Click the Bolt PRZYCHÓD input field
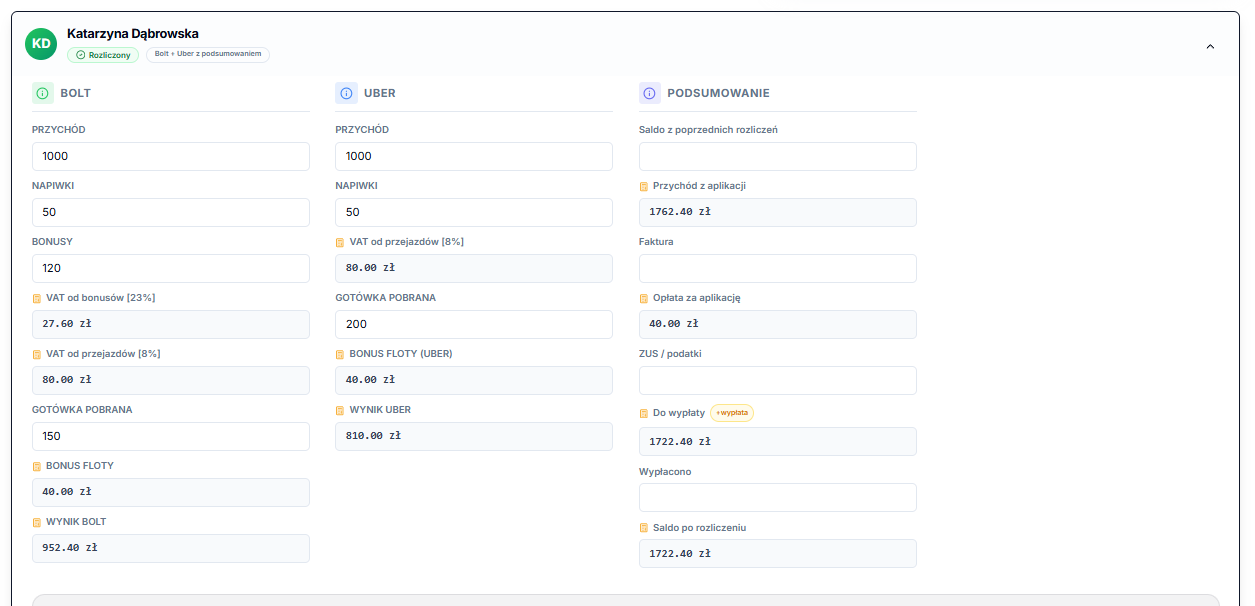 point(171,156)
